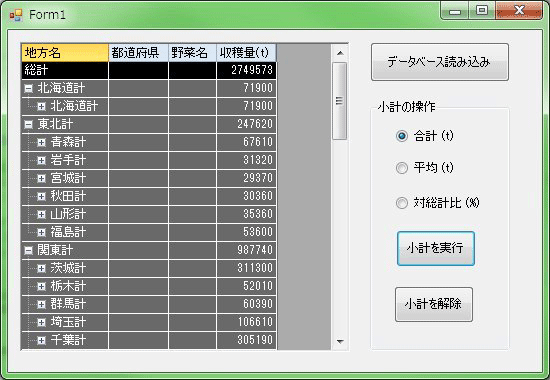Maximize the Form1 window
550x380 pixels.
point(482,11)
